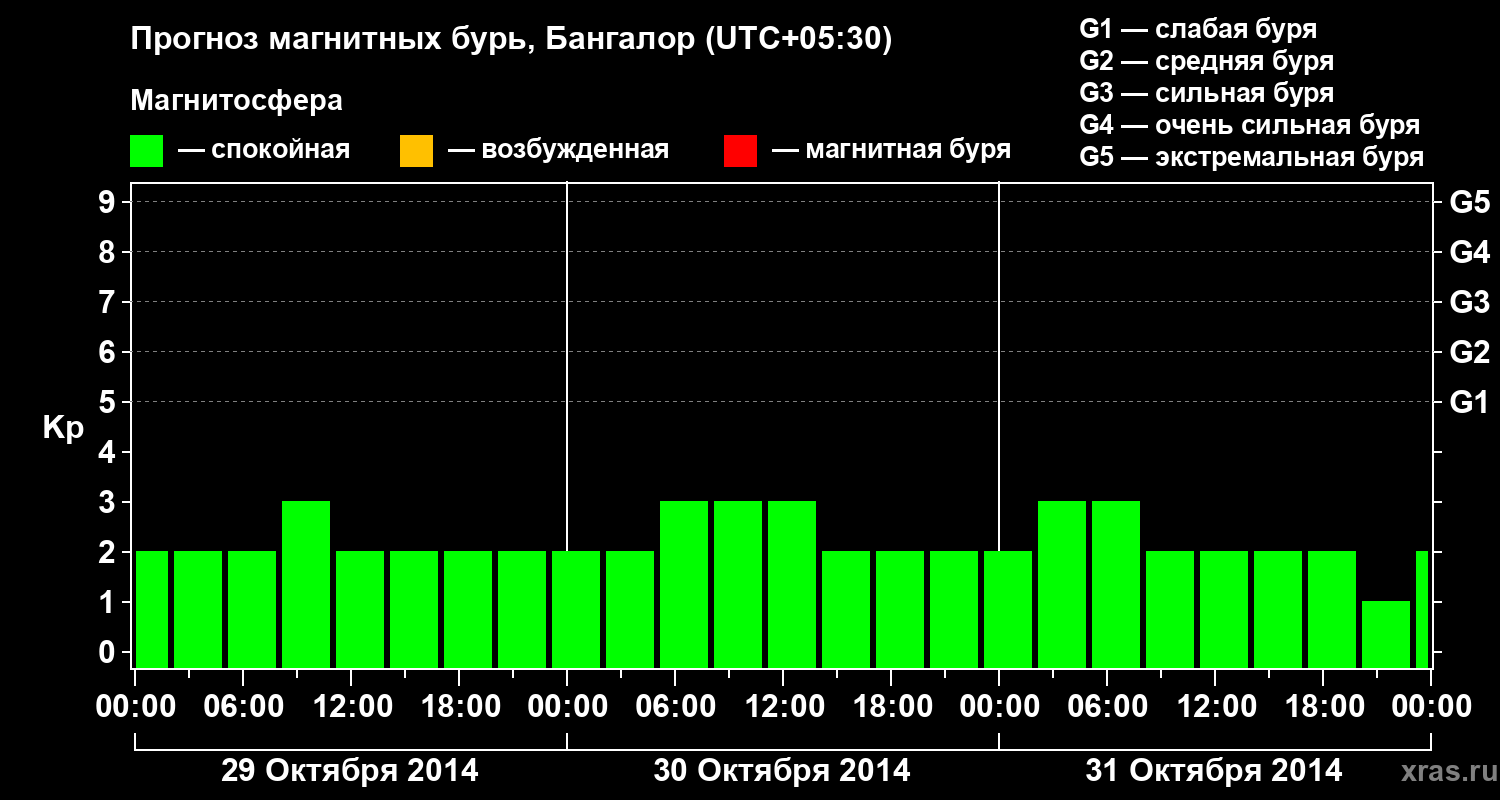
Task: Click 'G3 — сильная буря' legend line
Action: [1206, 93]
